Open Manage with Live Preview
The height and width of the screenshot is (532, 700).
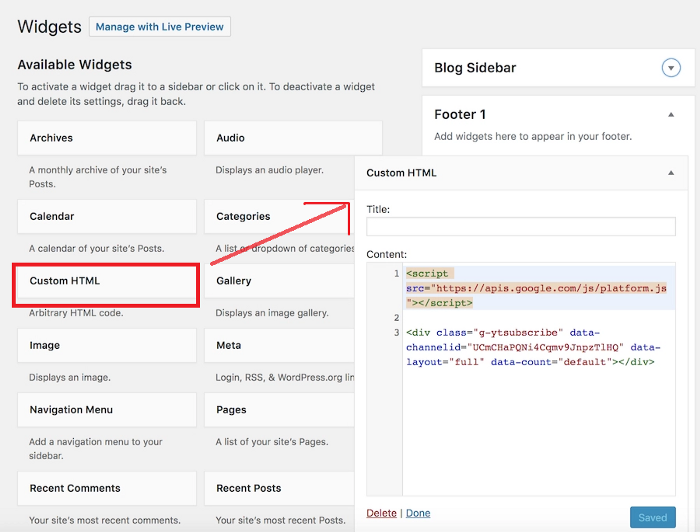160,27
